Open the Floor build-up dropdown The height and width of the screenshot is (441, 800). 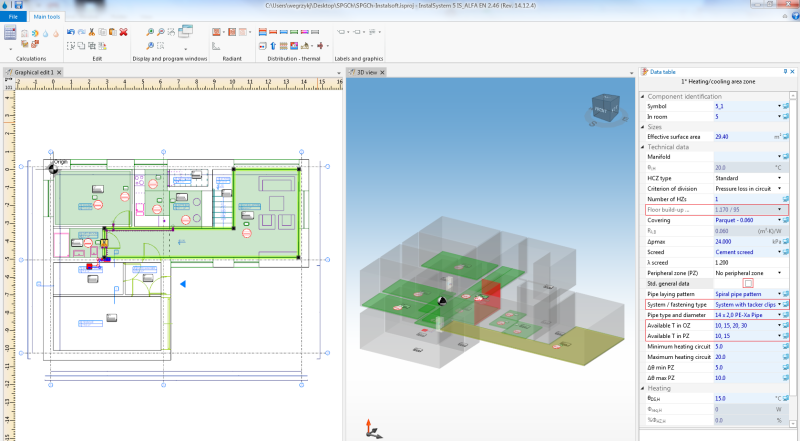point(779,210)
